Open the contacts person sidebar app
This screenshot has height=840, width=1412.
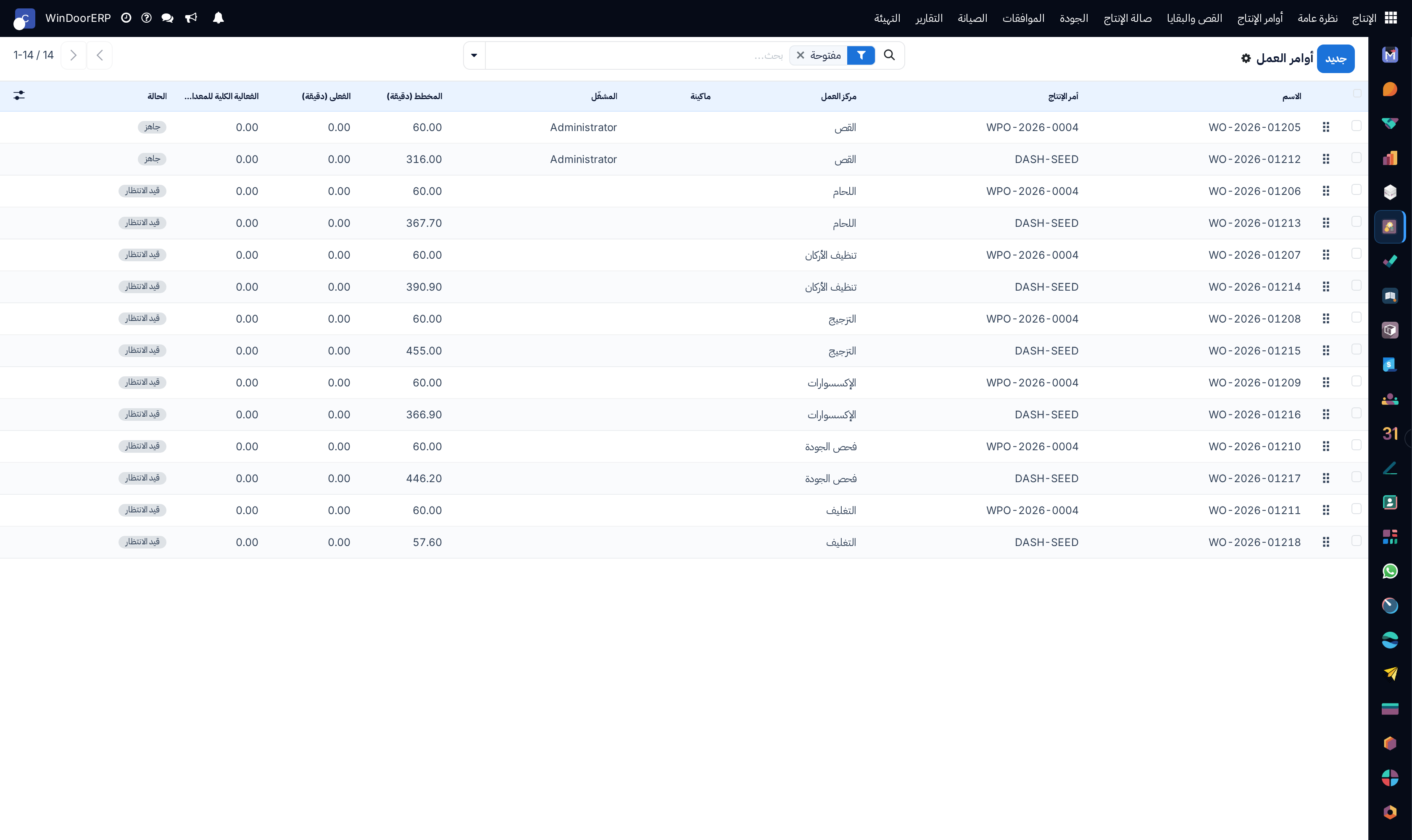pos(1390,502)
